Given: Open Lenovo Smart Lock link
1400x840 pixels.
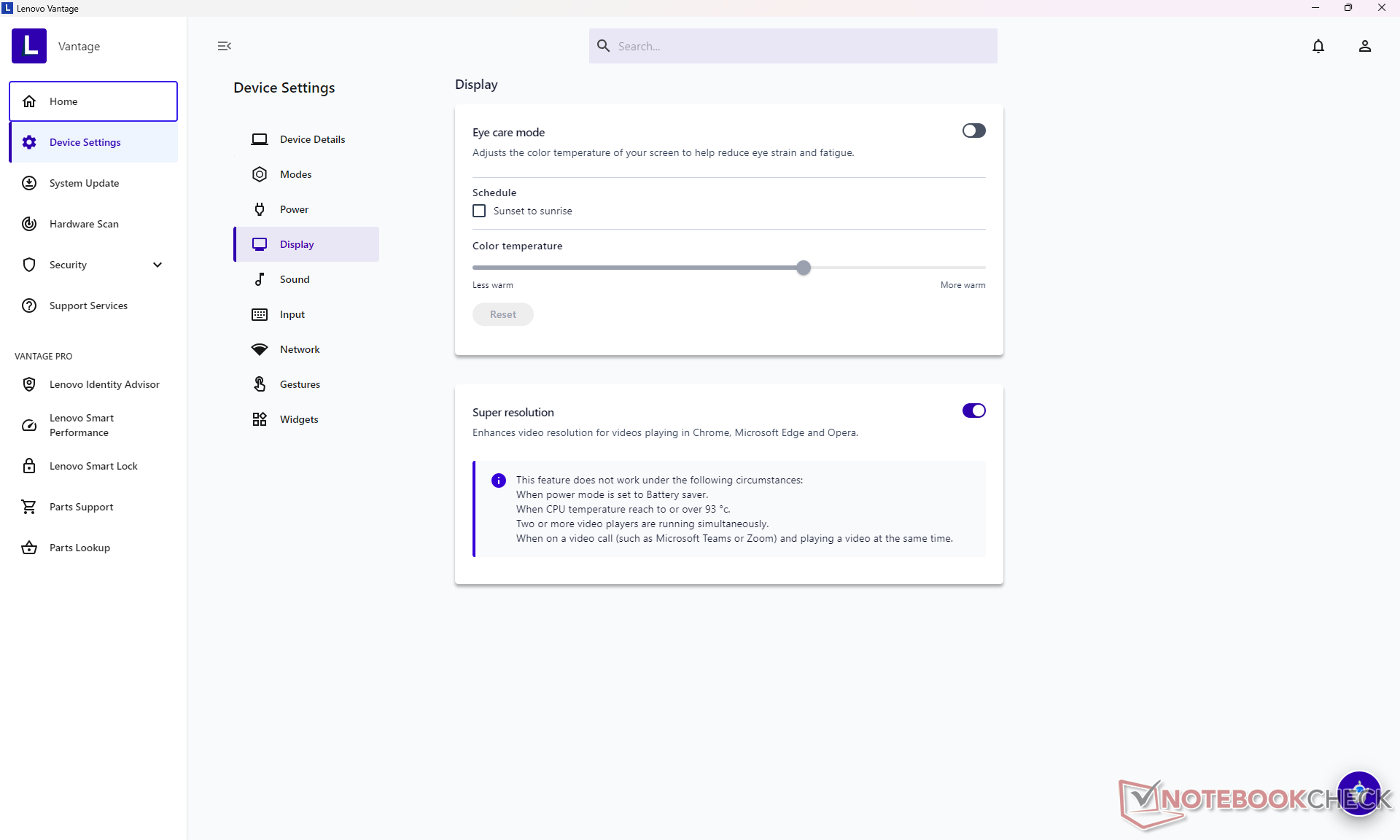Looking at the screenshot, I should pos(93,466).
